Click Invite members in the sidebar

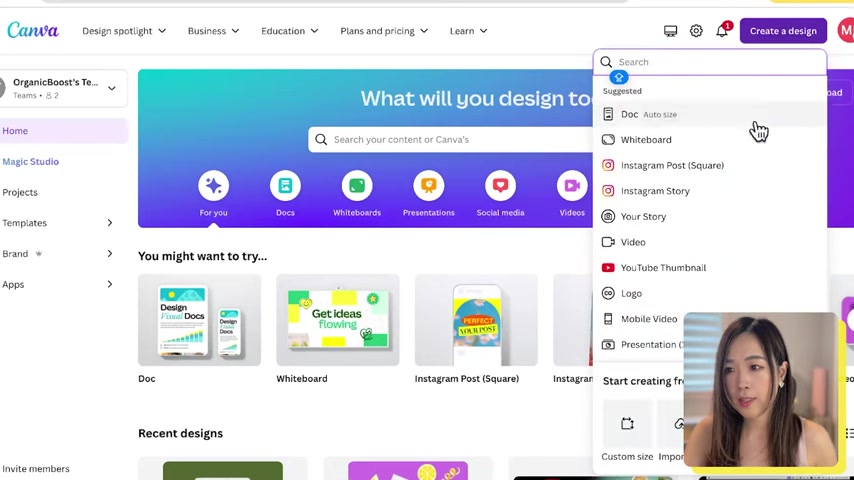pos(36,469)
